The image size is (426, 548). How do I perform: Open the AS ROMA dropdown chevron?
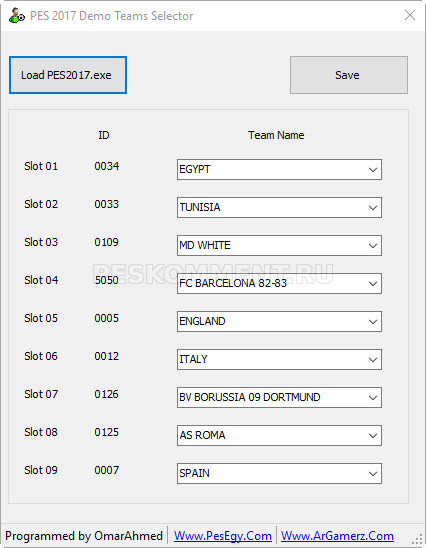pyautogui.click(x=373, y=436)
